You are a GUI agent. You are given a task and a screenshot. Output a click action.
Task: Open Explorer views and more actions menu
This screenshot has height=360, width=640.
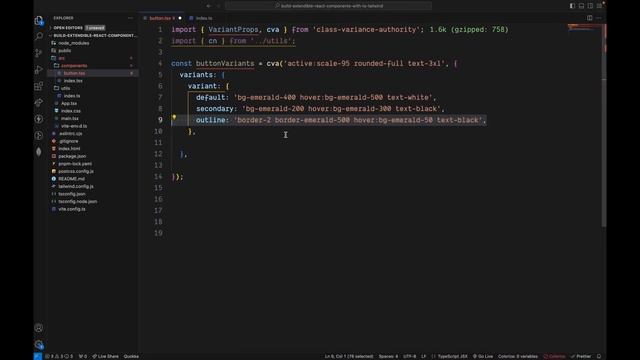coord(130,18)
